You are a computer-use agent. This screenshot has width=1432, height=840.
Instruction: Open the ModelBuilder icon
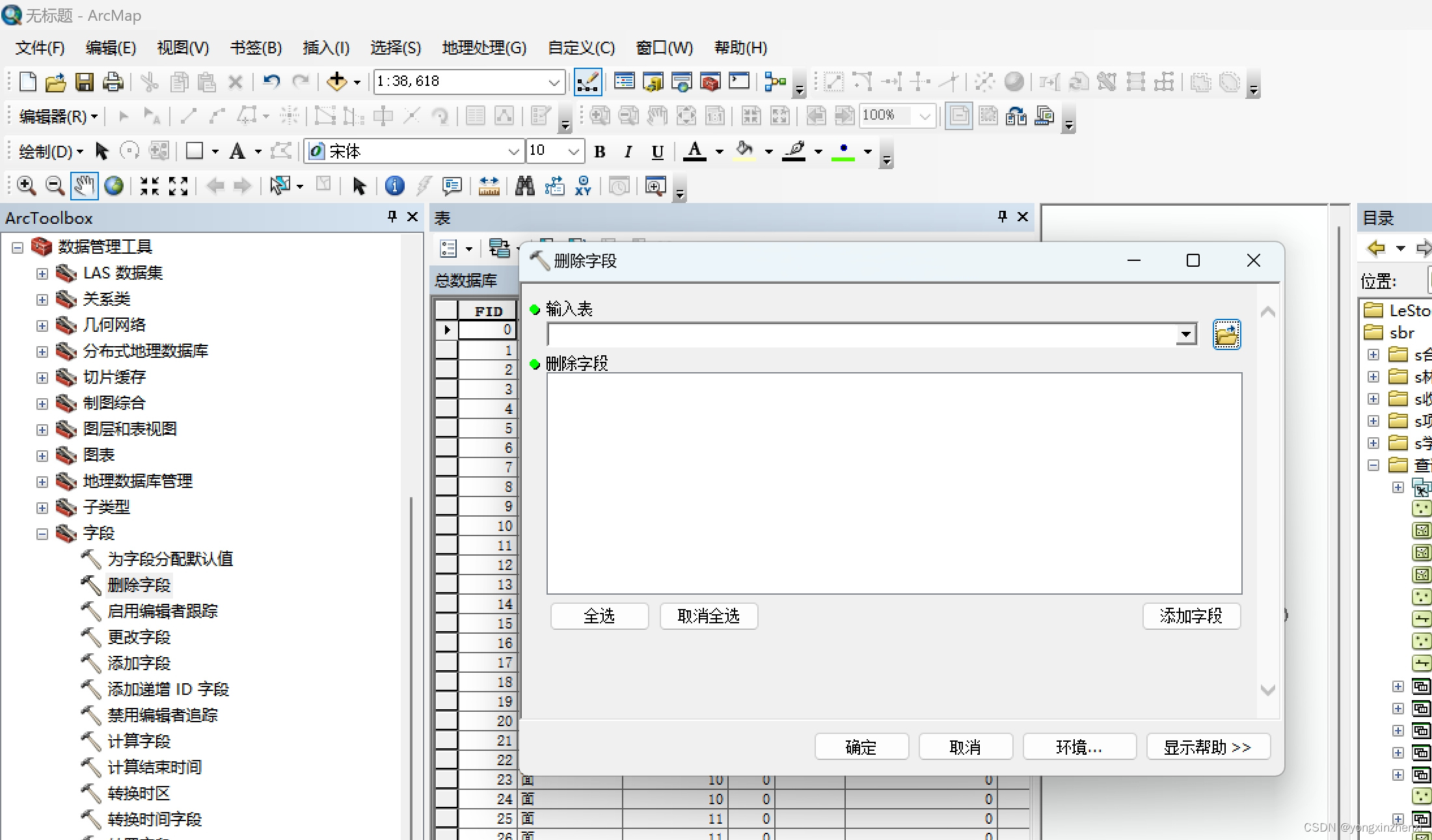(x=776, y=82)
